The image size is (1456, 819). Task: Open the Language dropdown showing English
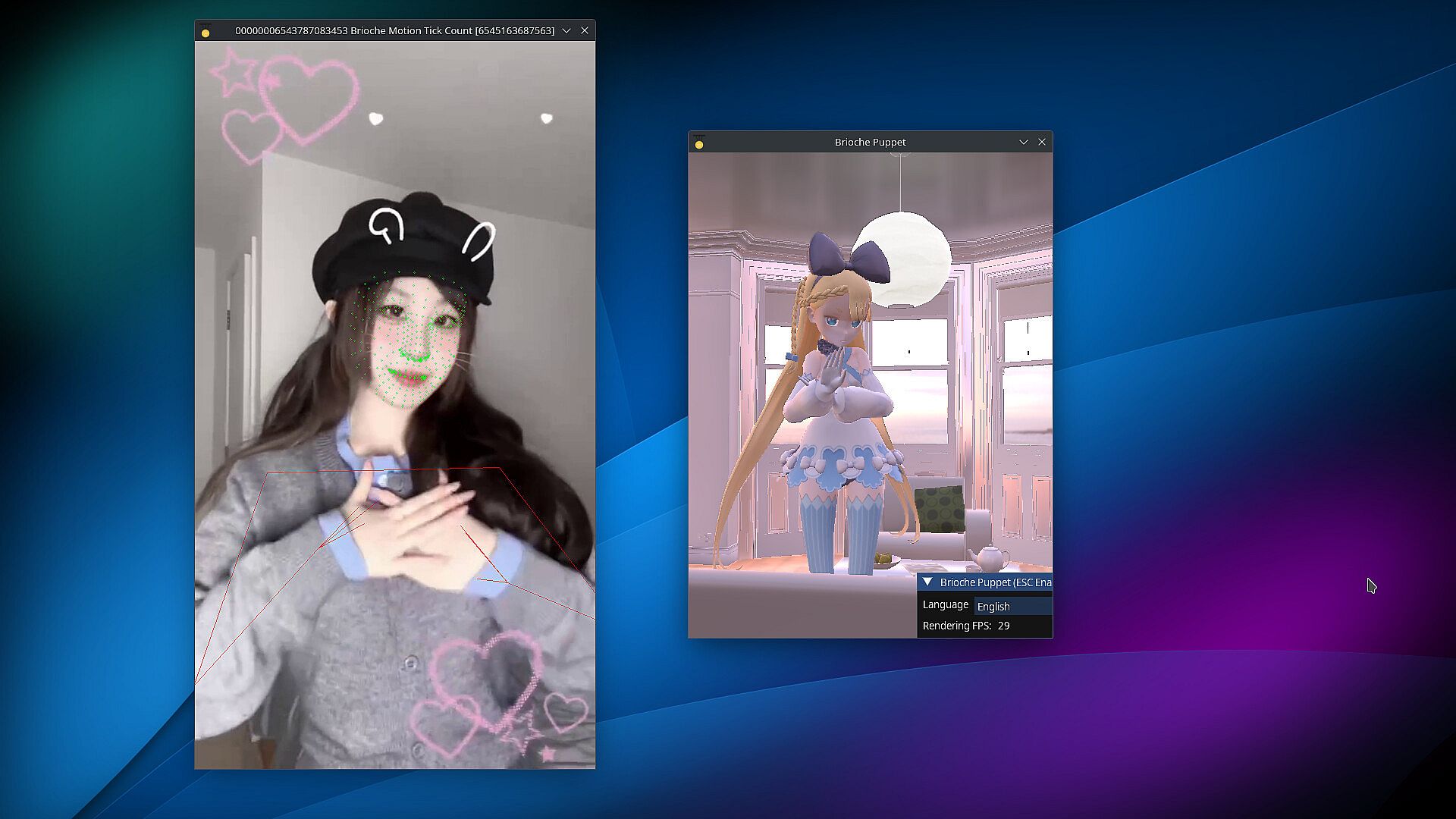(1012, 606)
